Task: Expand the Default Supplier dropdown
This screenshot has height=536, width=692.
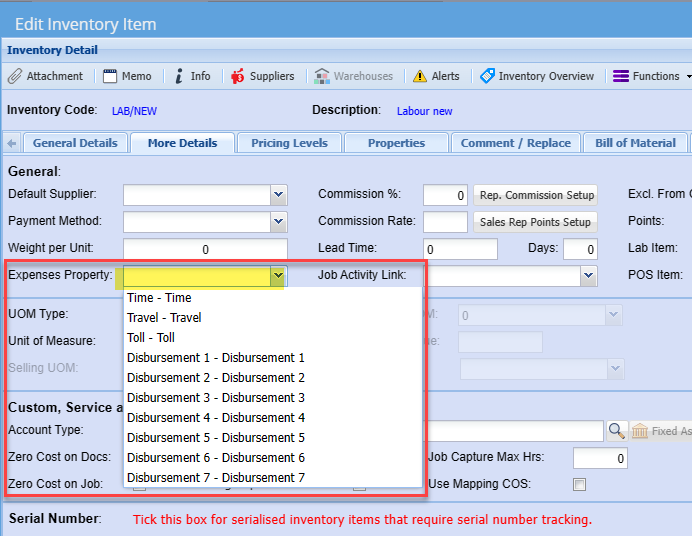Action: pos(278,195)
